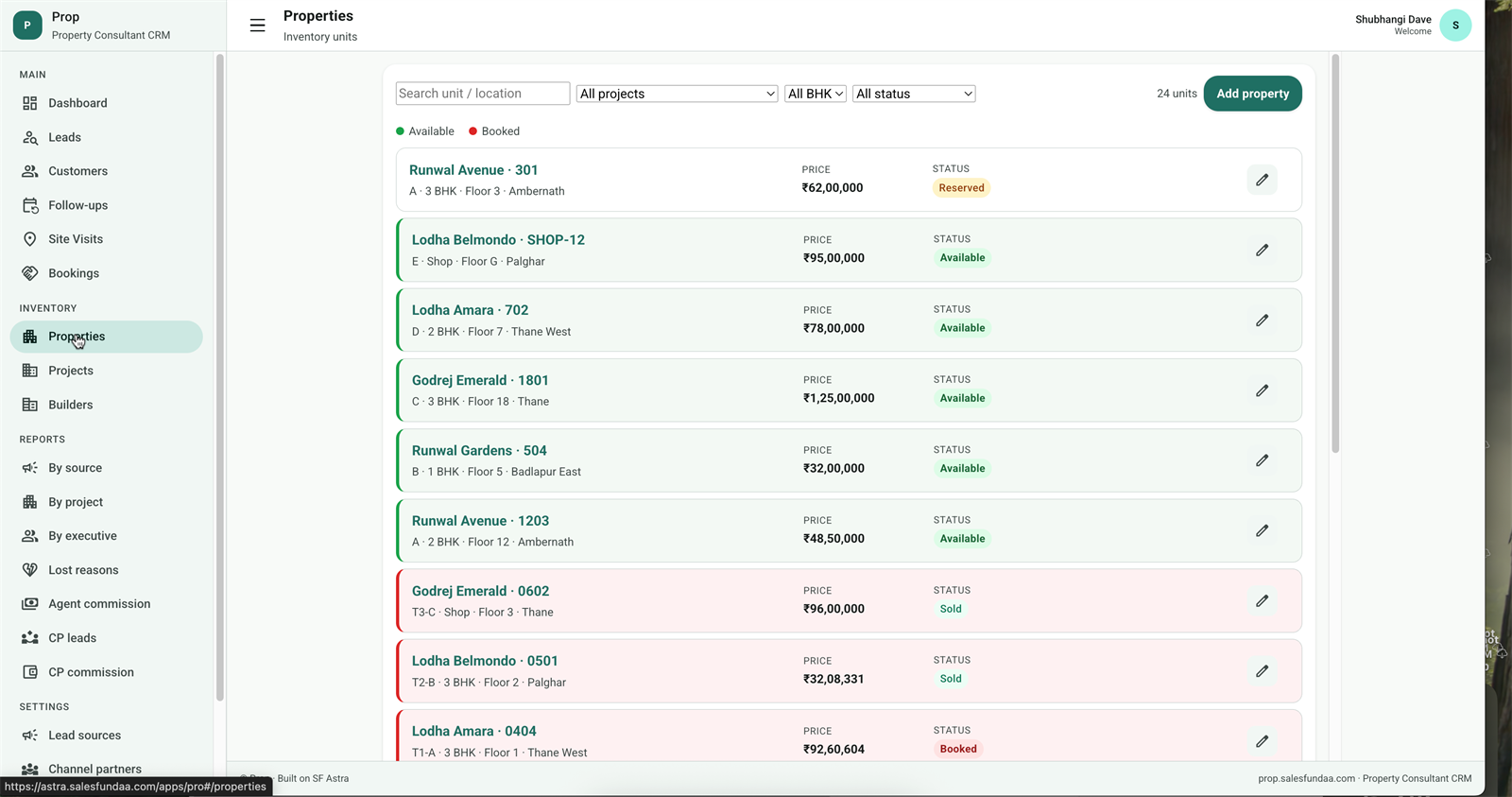Click the CP leads icon

tap(30, 638)
